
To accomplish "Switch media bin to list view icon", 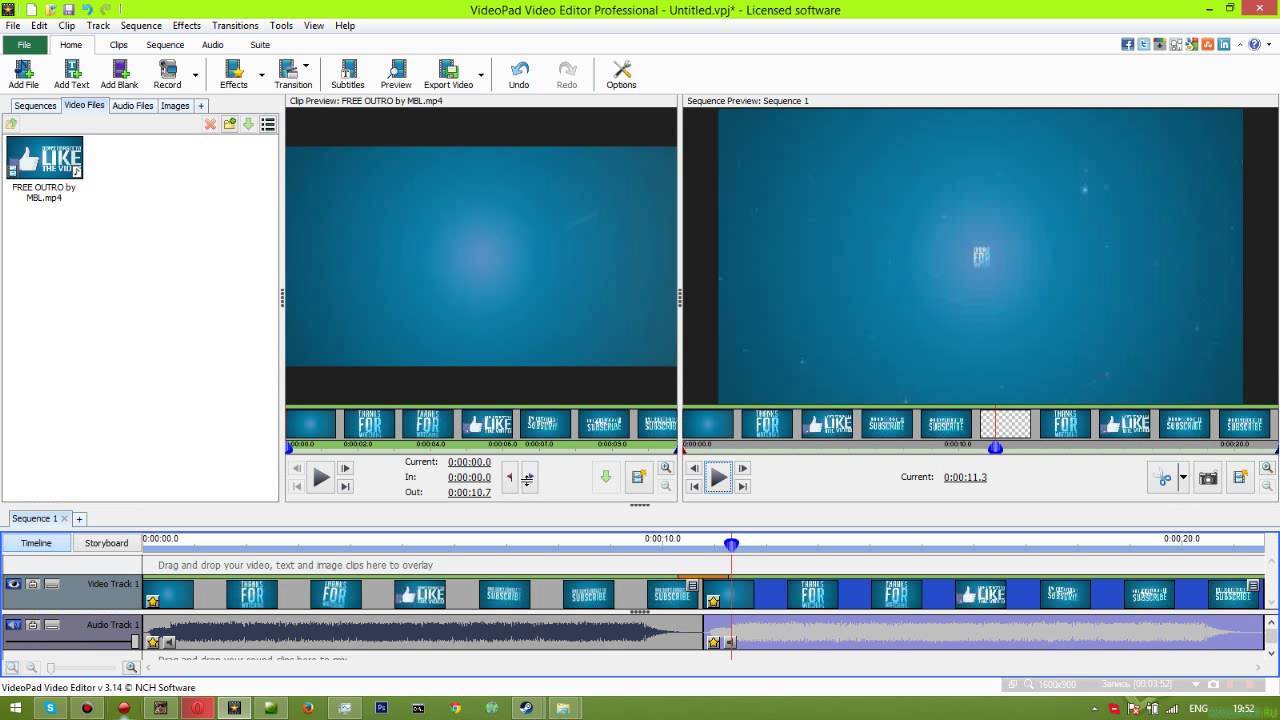I will [268, 124].
